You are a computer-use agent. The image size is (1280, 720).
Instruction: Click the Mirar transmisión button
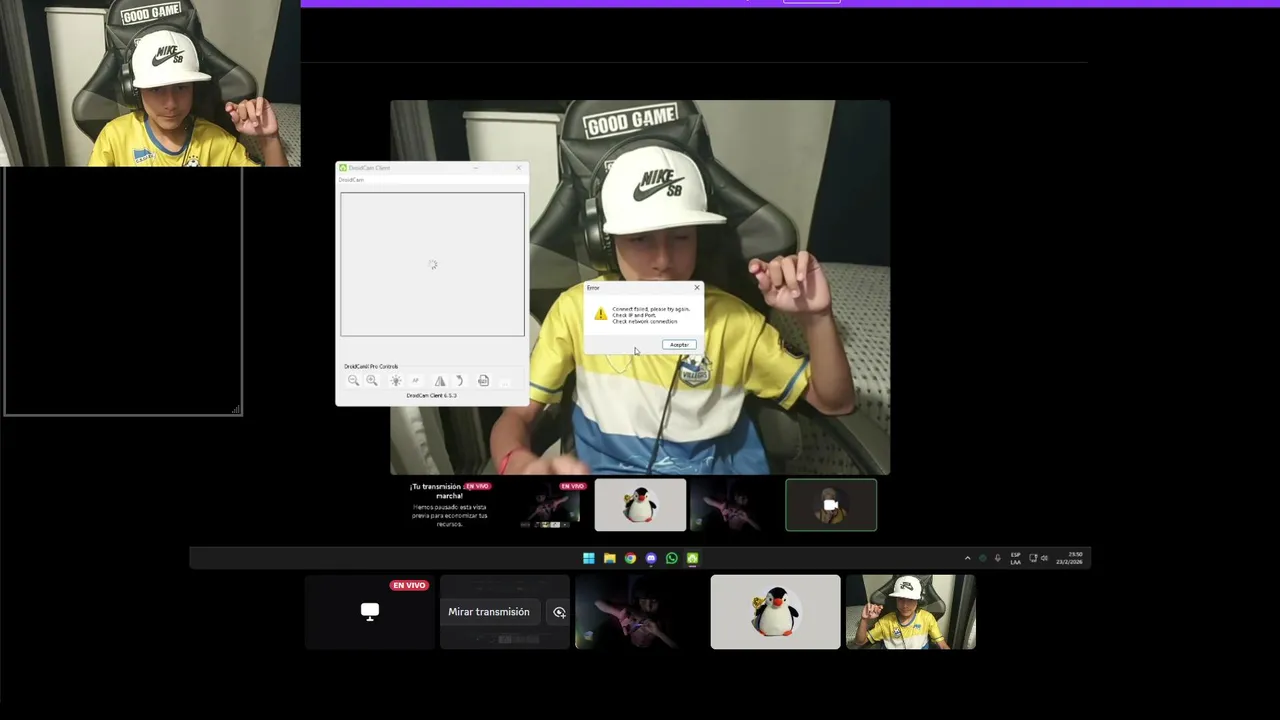[489, 612]
